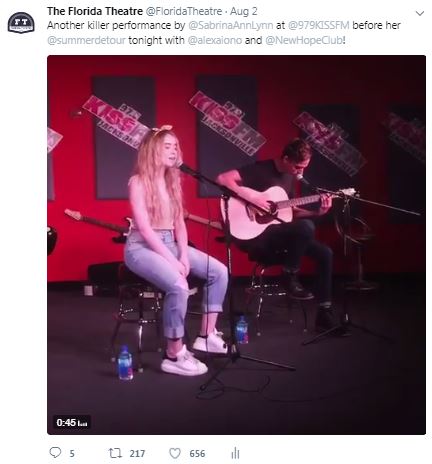The width and height of the screenshot is (432, 464).
Task: Open tweet analytics bar chart icon
Action: tap(235, 453)
